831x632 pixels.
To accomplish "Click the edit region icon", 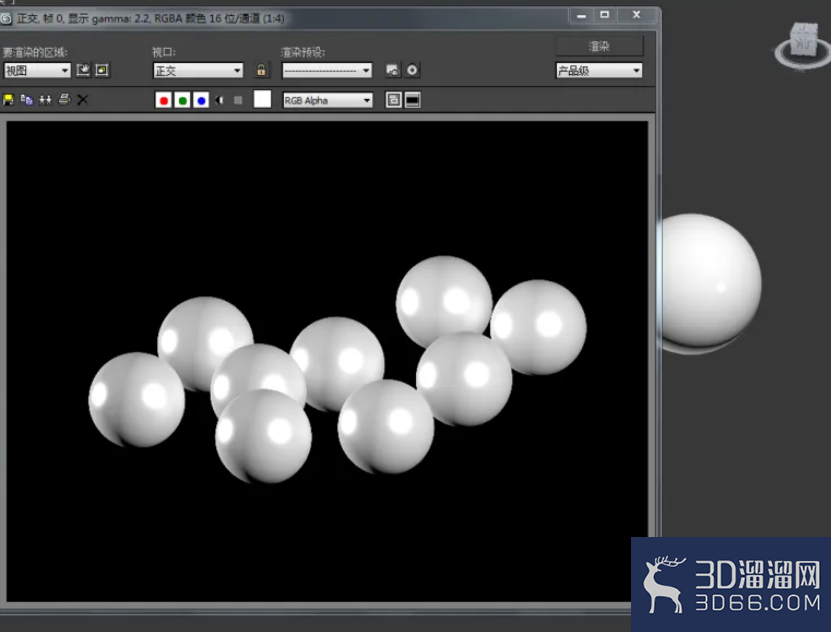I will 83,70.
